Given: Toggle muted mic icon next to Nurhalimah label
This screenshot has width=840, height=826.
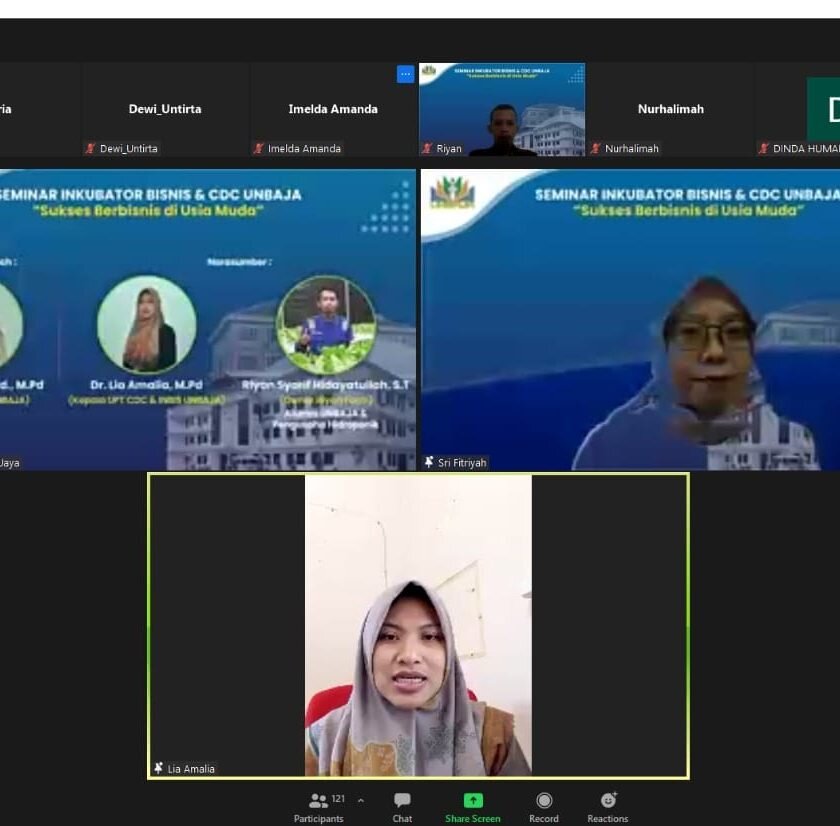Looking at the screenshot, I should coord(596,149).
